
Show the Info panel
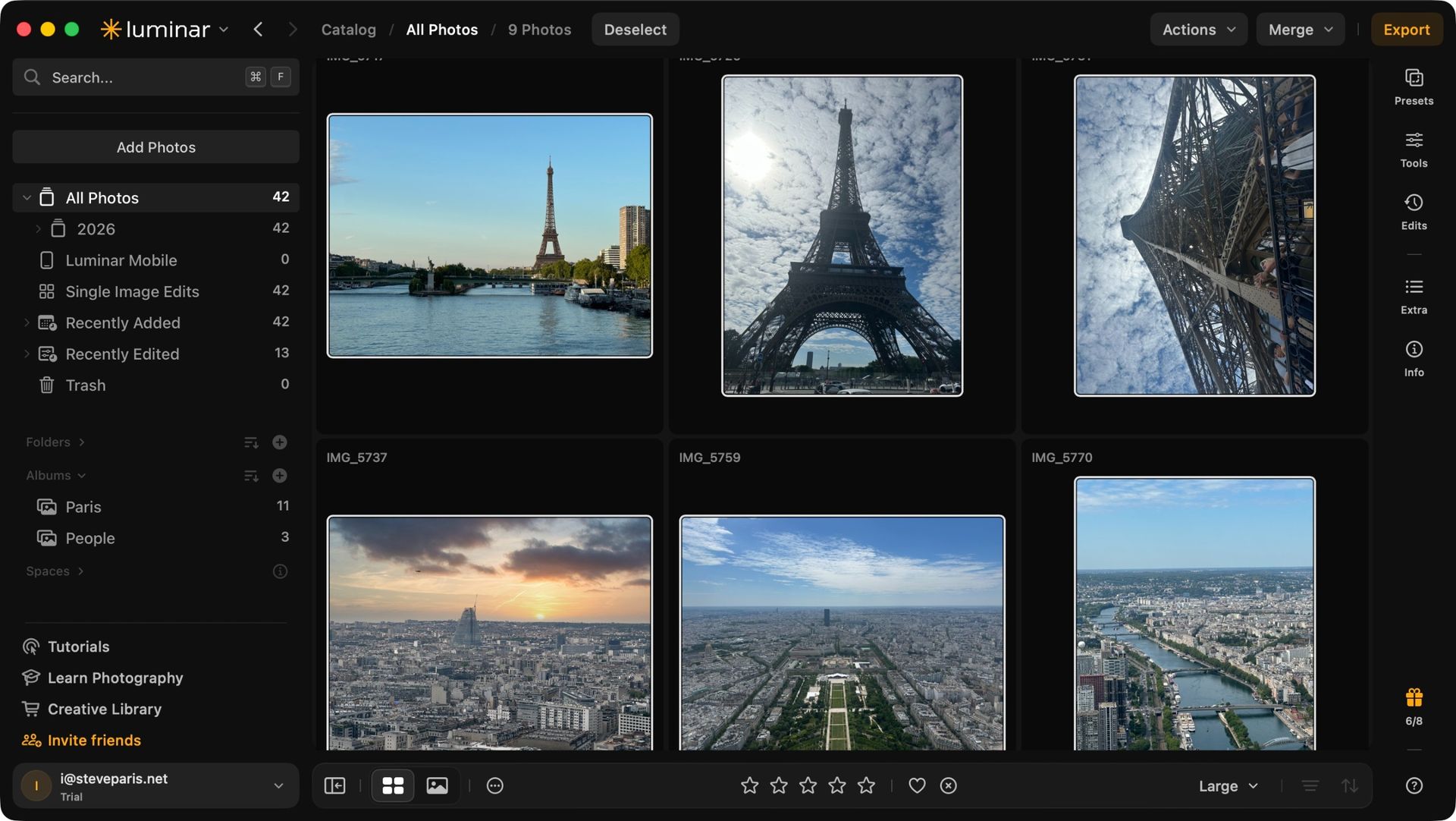[x=1414, y=358]
